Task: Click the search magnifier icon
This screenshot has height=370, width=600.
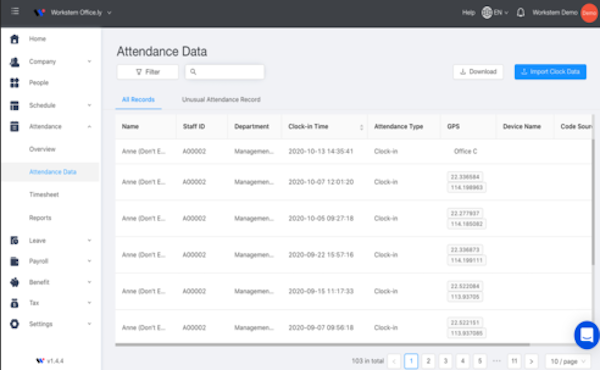Action: click(193, 72)
